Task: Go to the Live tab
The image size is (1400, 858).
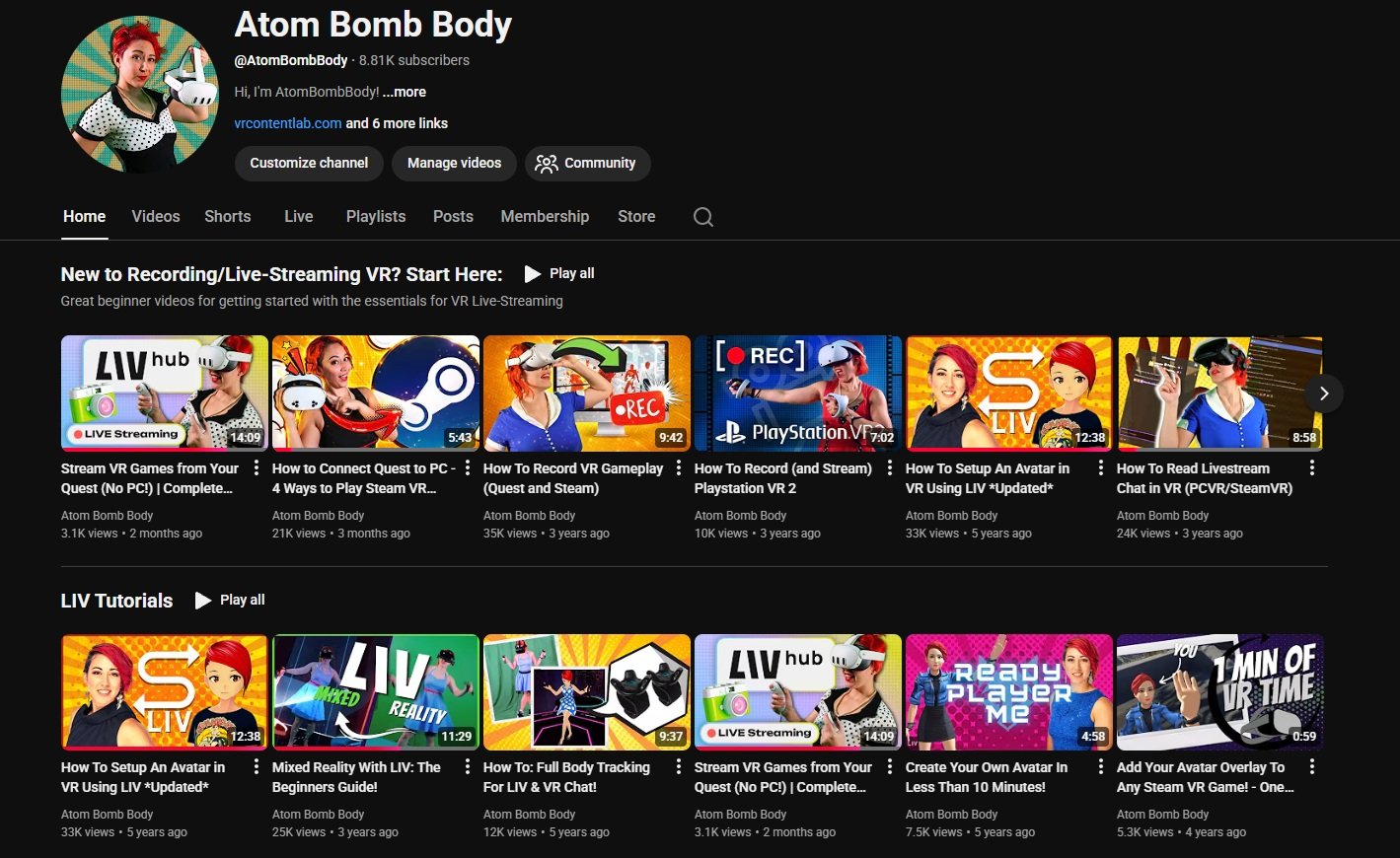Action: point(299,217)
